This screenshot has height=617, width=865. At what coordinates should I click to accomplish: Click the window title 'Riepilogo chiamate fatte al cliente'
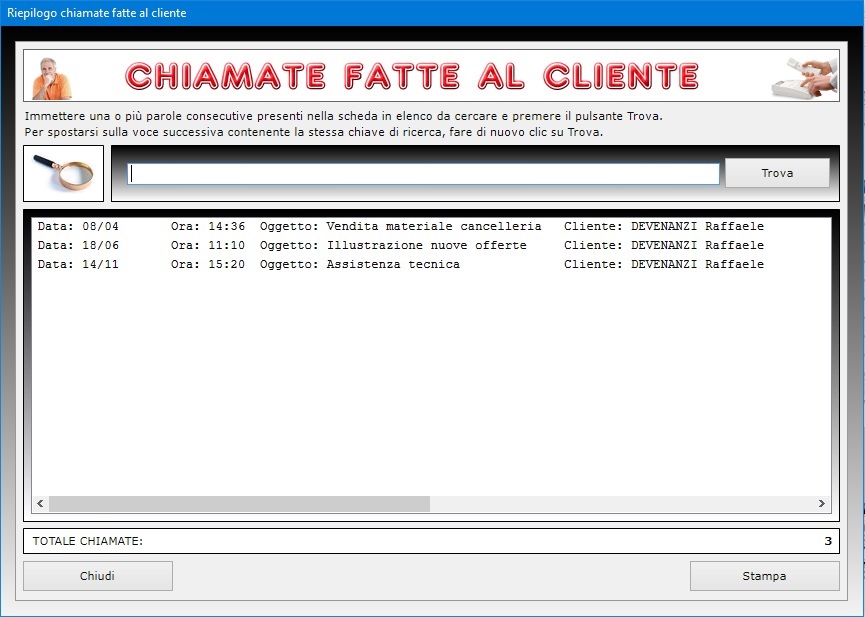point(97,13)
